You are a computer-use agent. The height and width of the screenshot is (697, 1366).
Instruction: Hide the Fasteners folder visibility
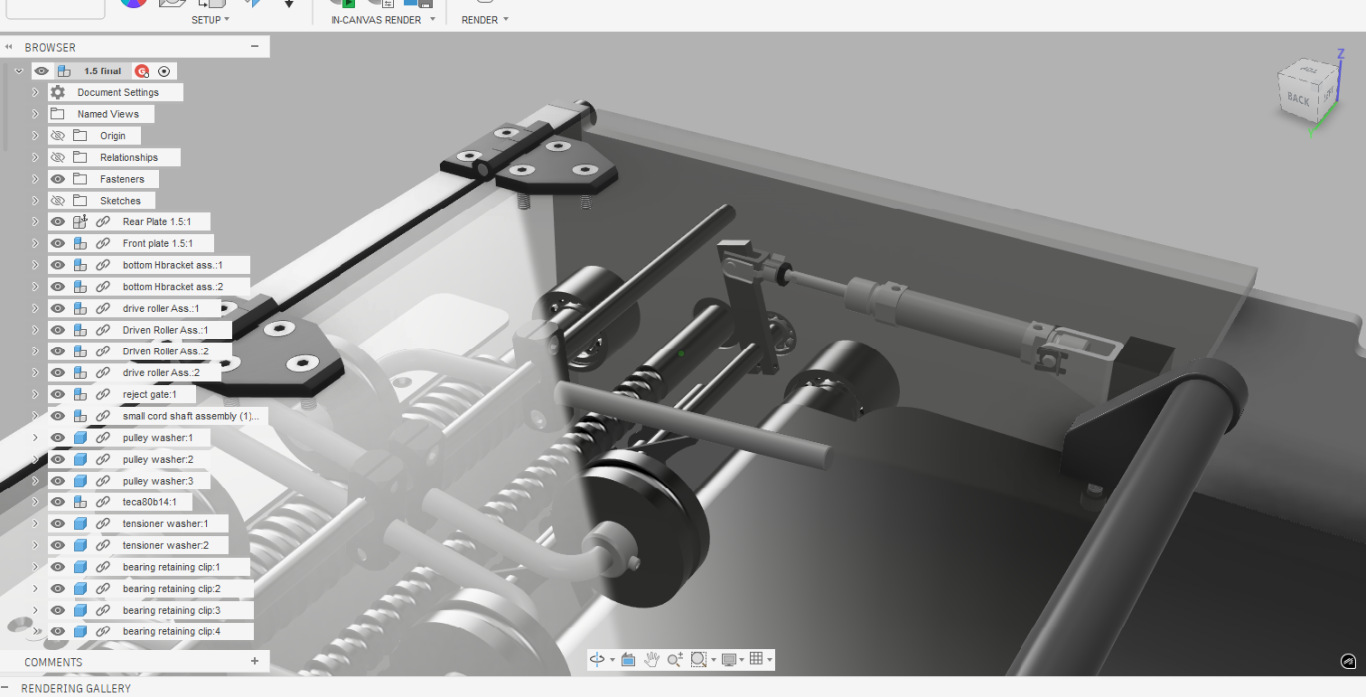point(58,179)
